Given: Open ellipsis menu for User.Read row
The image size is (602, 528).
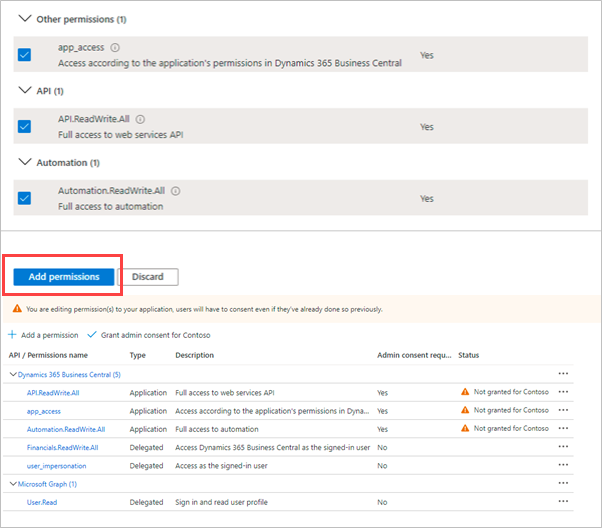Looking at the screenshot, I should pos(563,502).
